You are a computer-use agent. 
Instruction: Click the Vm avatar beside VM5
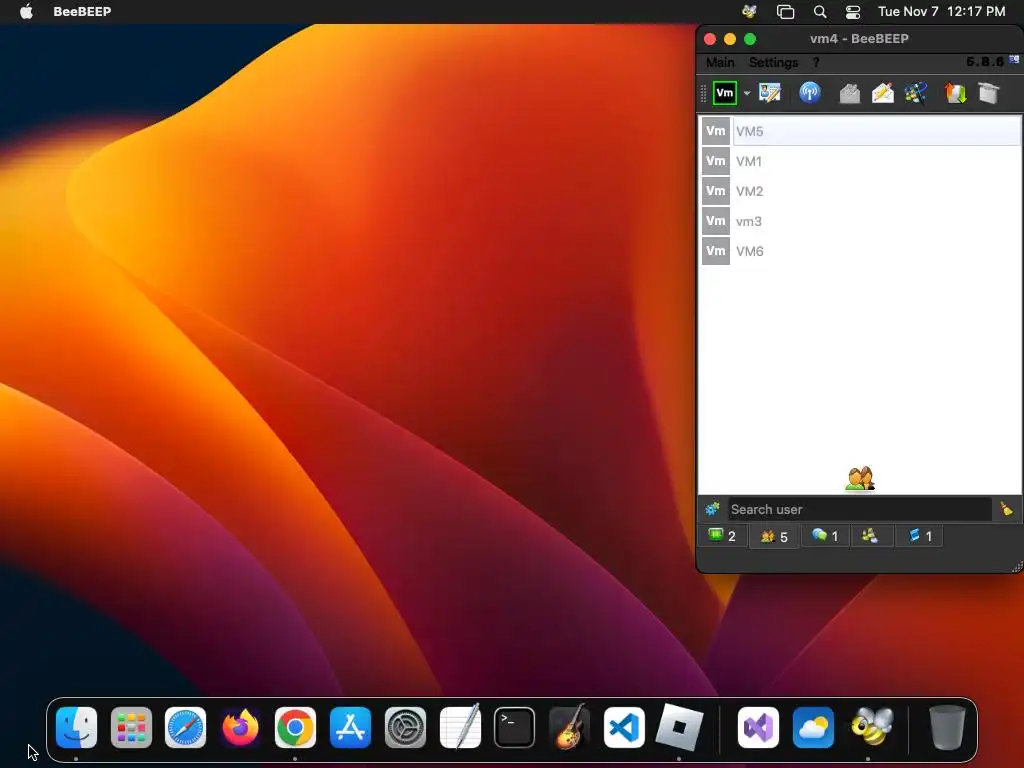tap(716, 131)
